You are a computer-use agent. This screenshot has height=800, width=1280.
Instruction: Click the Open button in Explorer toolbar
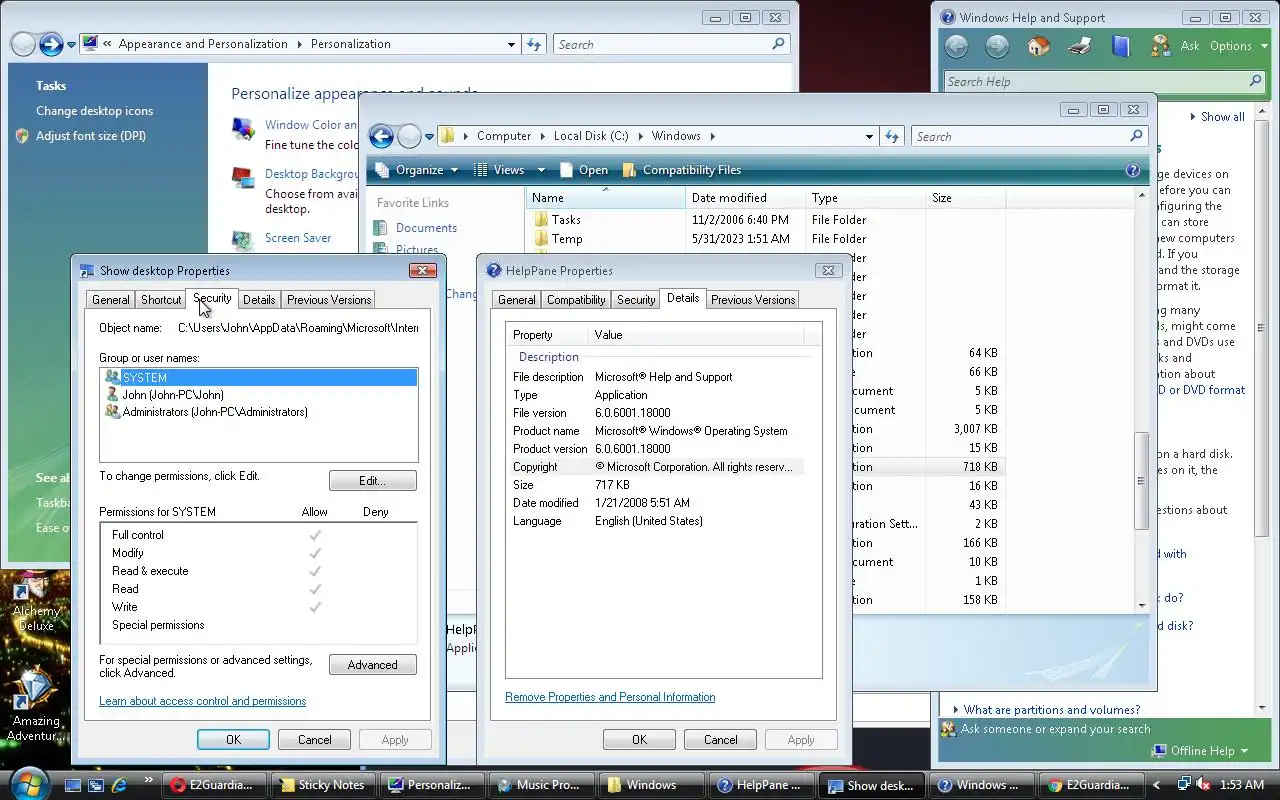coord(583,170)
